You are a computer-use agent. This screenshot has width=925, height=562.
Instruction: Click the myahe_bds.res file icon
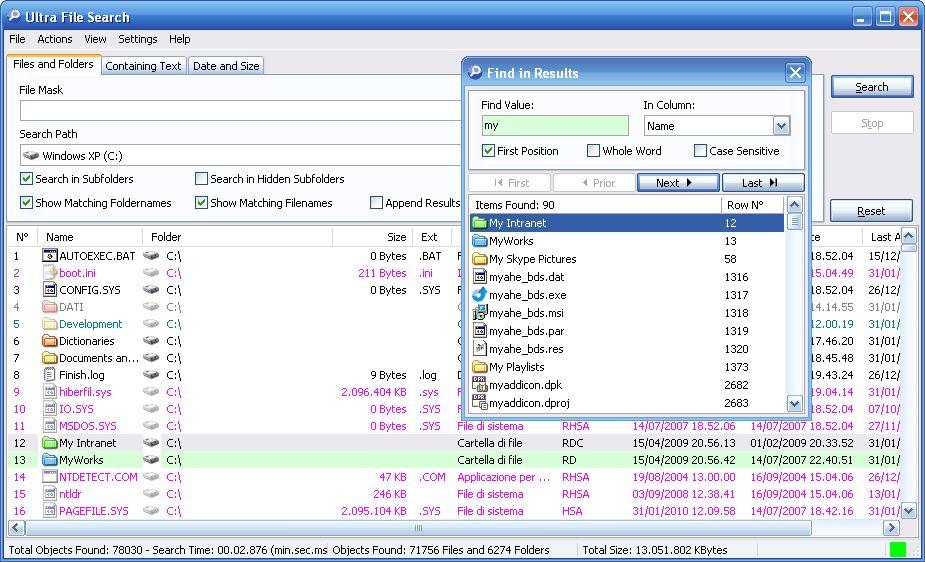click(480, 349)
